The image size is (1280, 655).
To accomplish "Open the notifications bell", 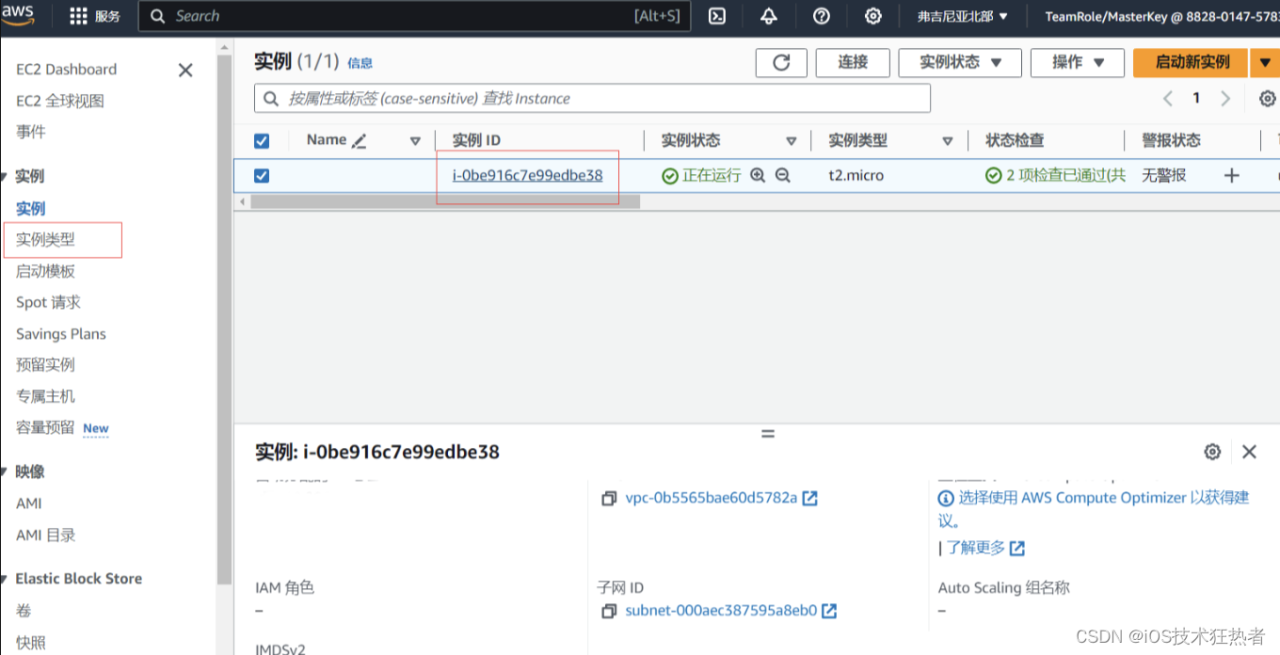I will tap(766, 16).
